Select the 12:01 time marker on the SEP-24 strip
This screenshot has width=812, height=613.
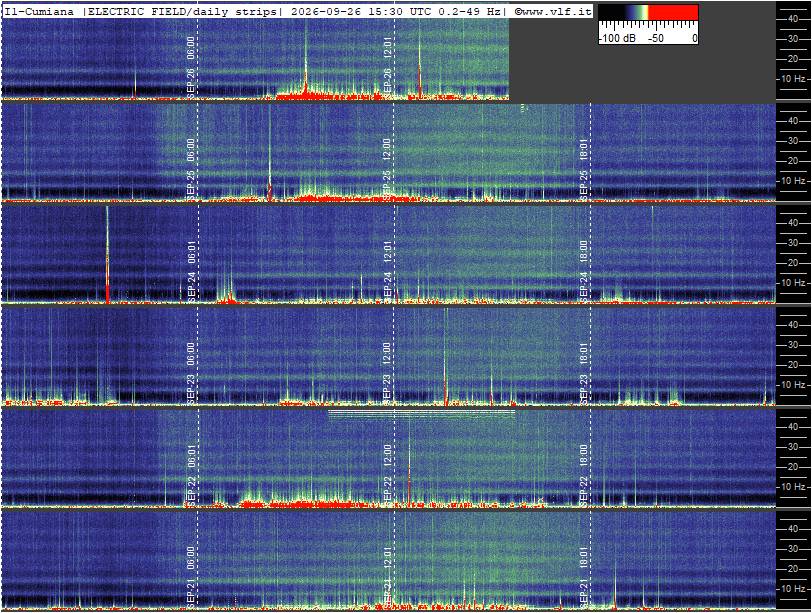tap(387, 252)
